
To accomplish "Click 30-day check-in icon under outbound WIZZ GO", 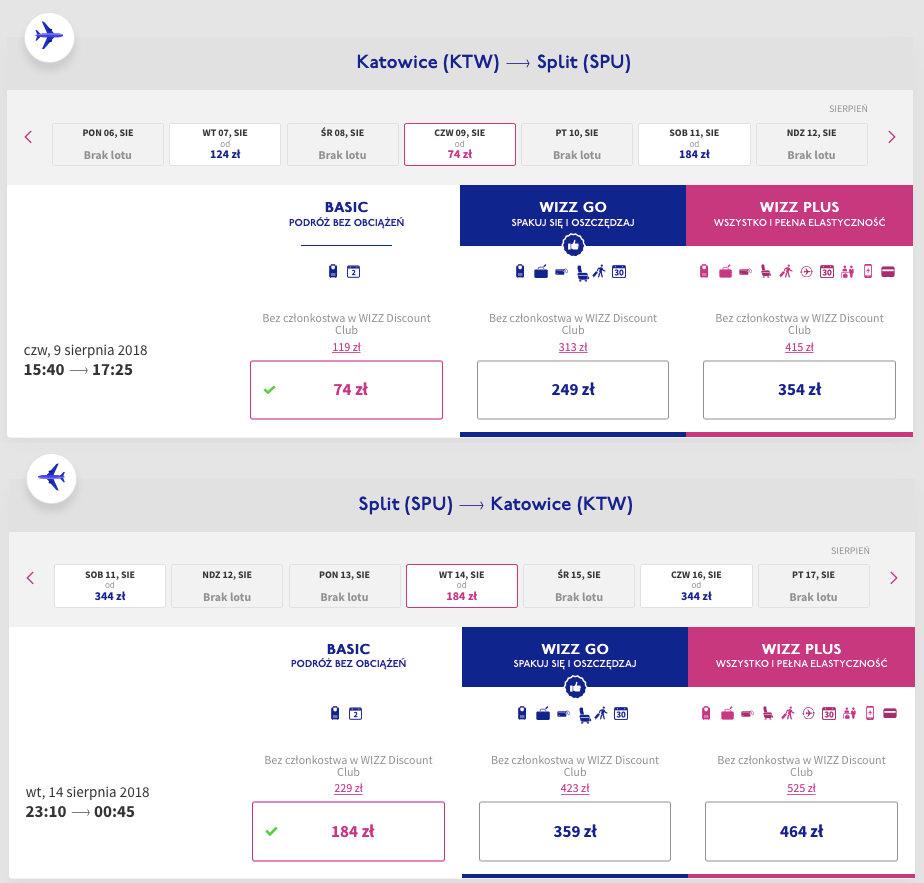I will [619, 272].
